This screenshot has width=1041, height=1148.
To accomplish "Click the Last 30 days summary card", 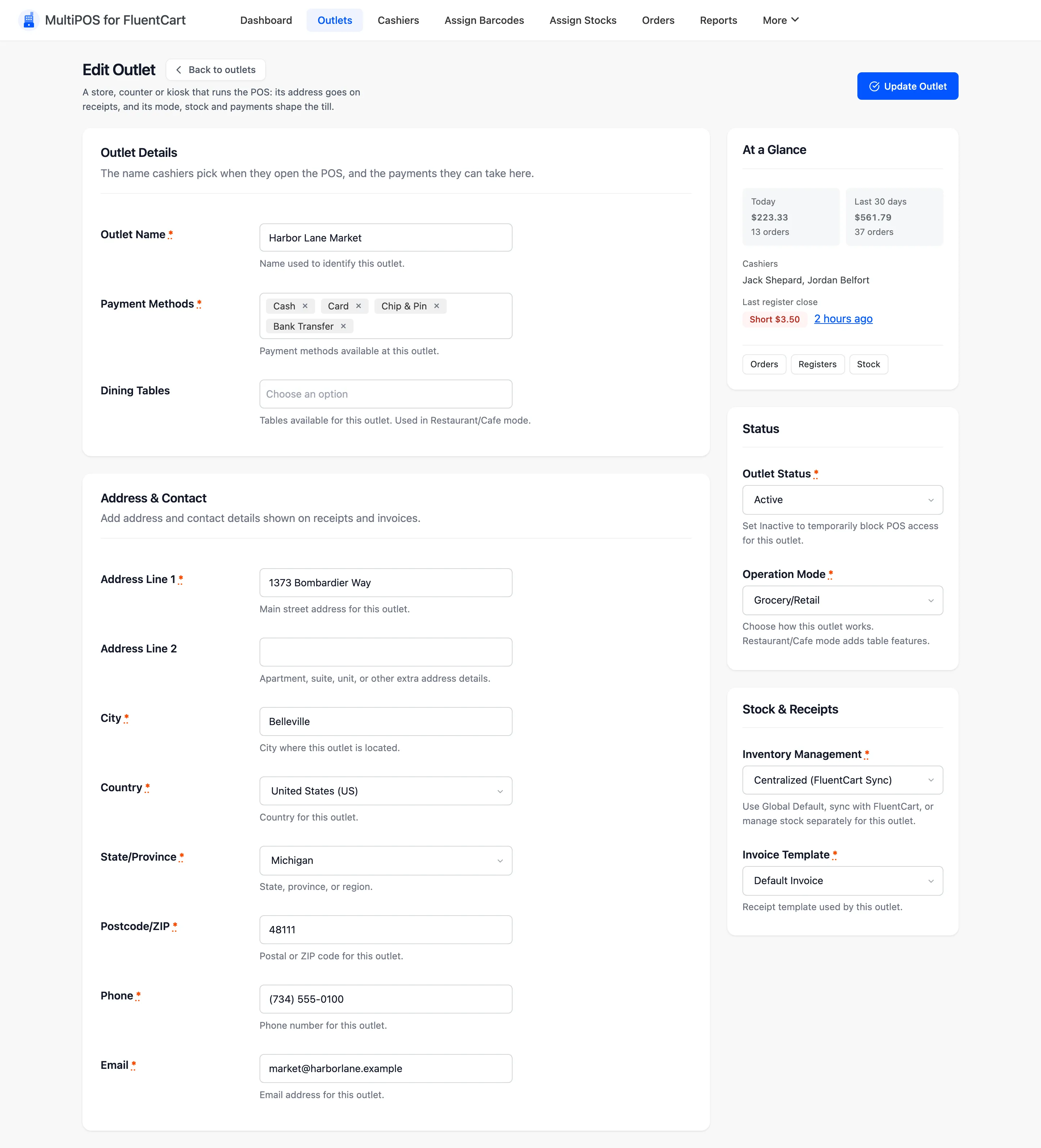I will click(x=894, y=217).
